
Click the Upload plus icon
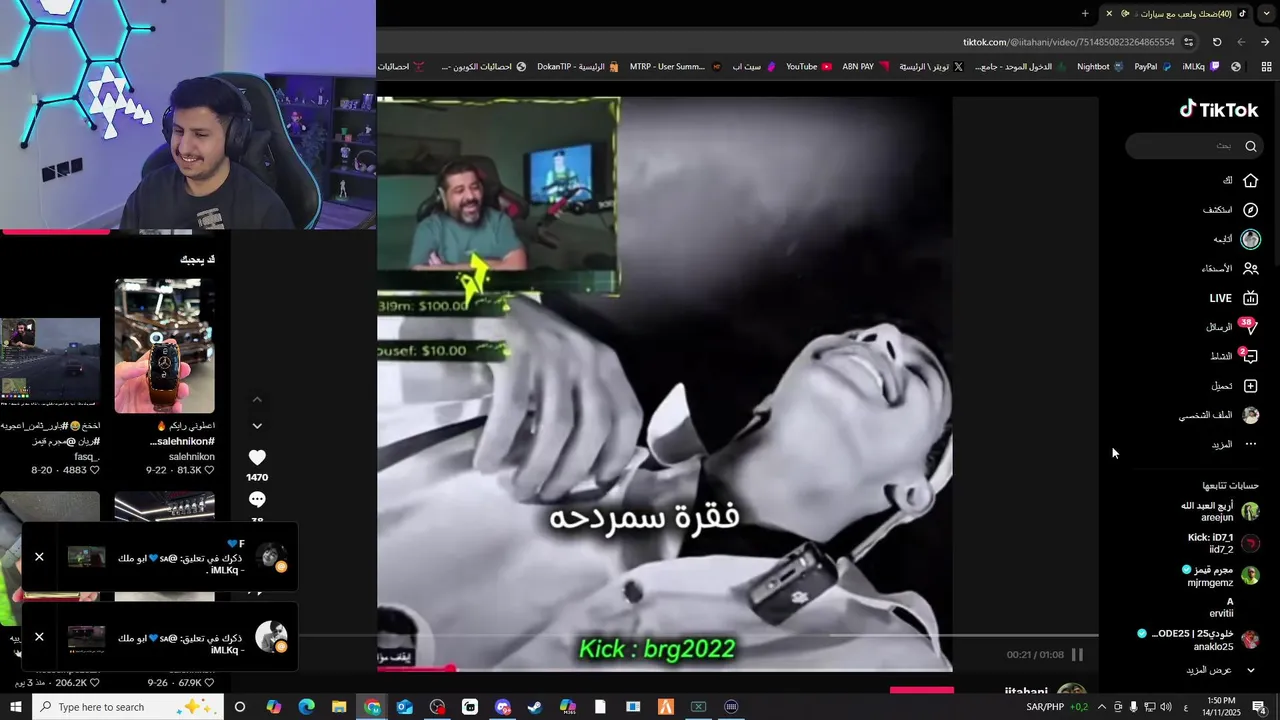click(1250, 386)
